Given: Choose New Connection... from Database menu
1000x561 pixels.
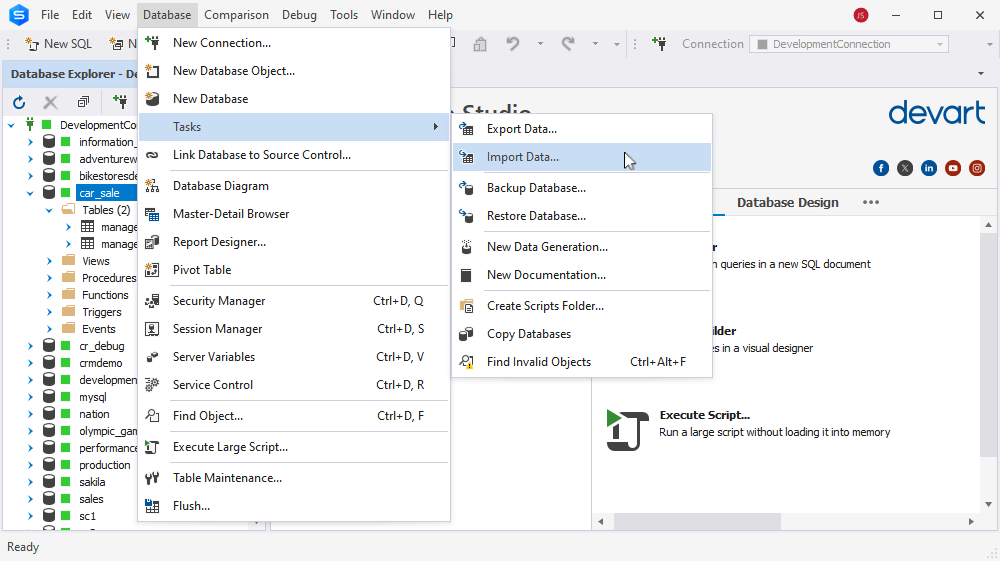Looking at the screenshot, I should pyautogui.click(x=294, y=43).
